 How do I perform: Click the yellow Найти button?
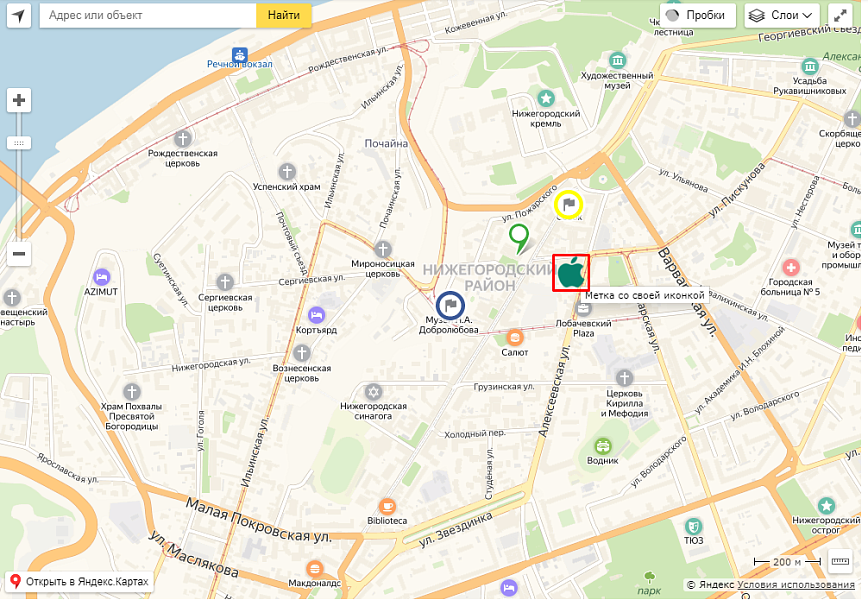(283, 15)
